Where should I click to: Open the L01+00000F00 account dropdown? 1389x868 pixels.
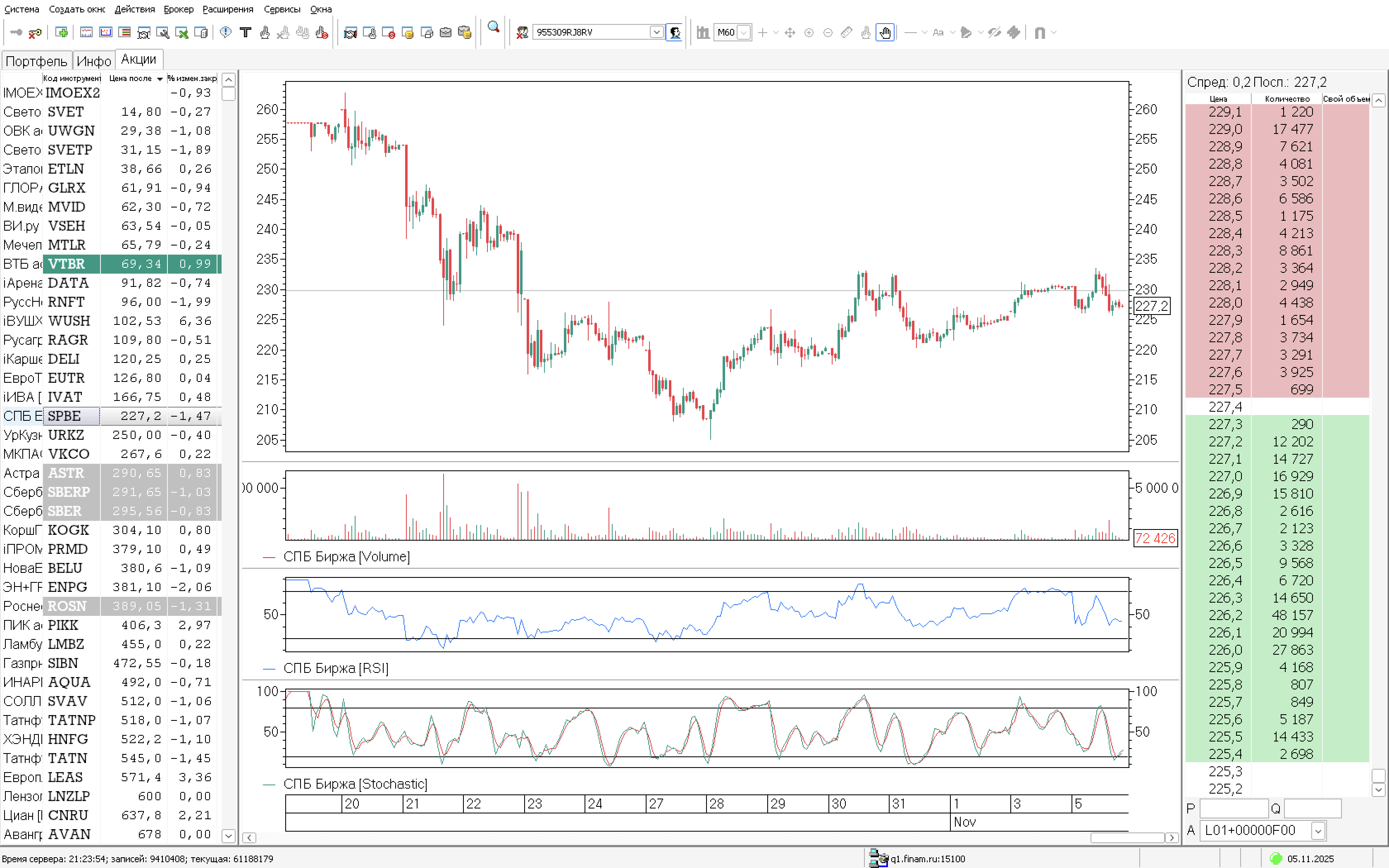1318,830
